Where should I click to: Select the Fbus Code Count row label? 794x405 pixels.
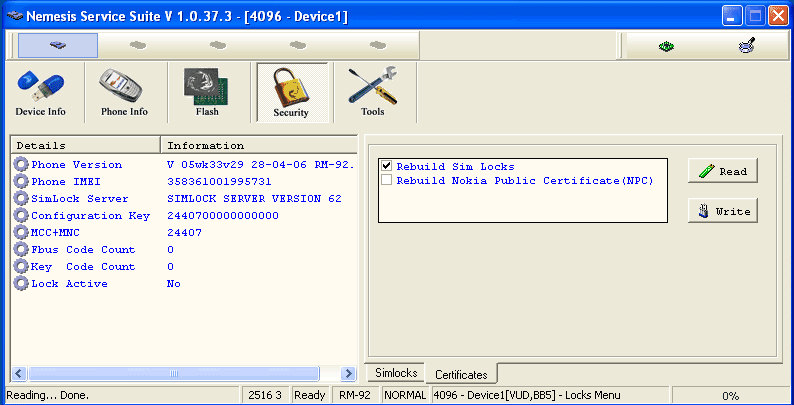pos(83,250)
